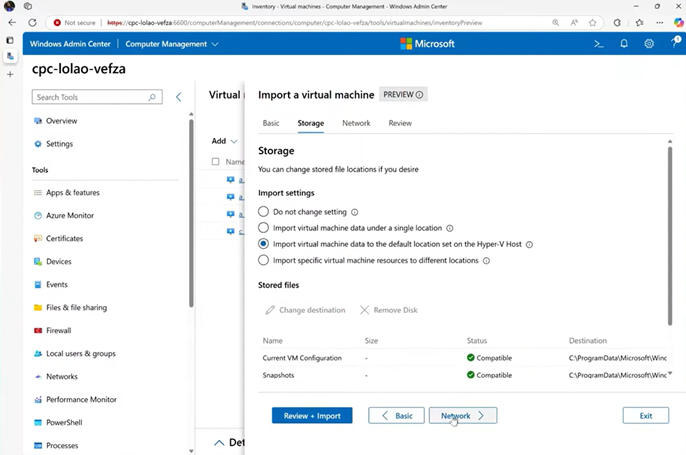Click Name header in Stored files table
Viewport: 686px width, 455px height.
[273, 341]
